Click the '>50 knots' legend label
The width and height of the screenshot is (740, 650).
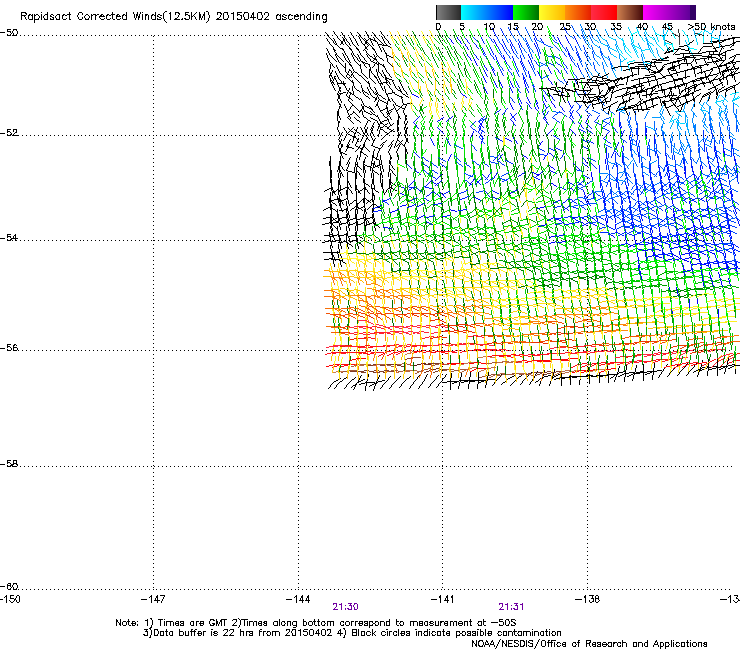(x=711, y=27)
